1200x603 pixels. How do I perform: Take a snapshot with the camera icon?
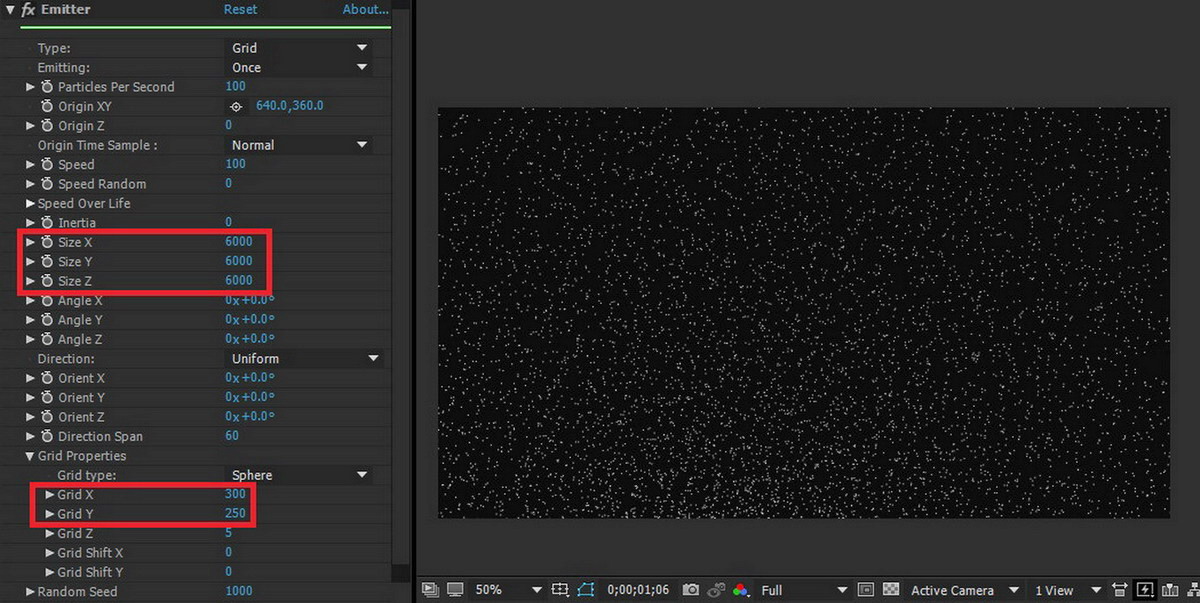(691, 591)
